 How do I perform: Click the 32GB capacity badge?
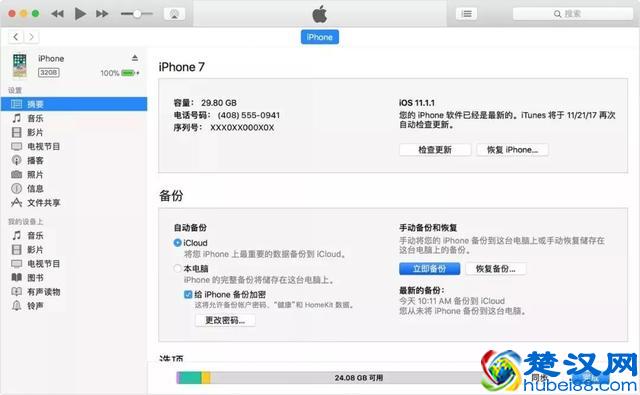[x=49, y=73]
